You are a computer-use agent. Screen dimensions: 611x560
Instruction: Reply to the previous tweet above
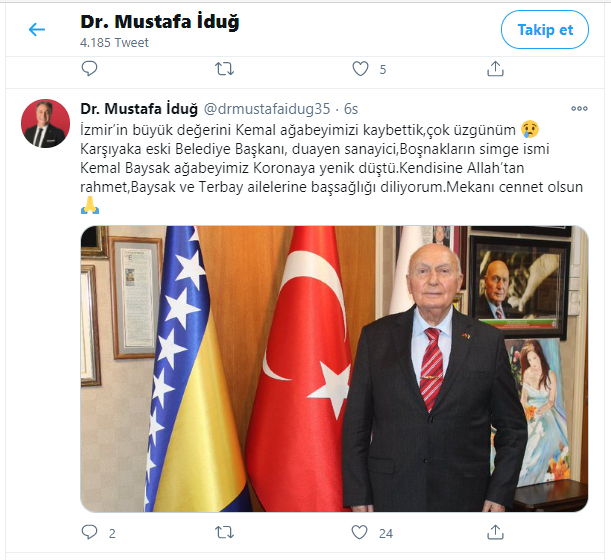point(89,69)
